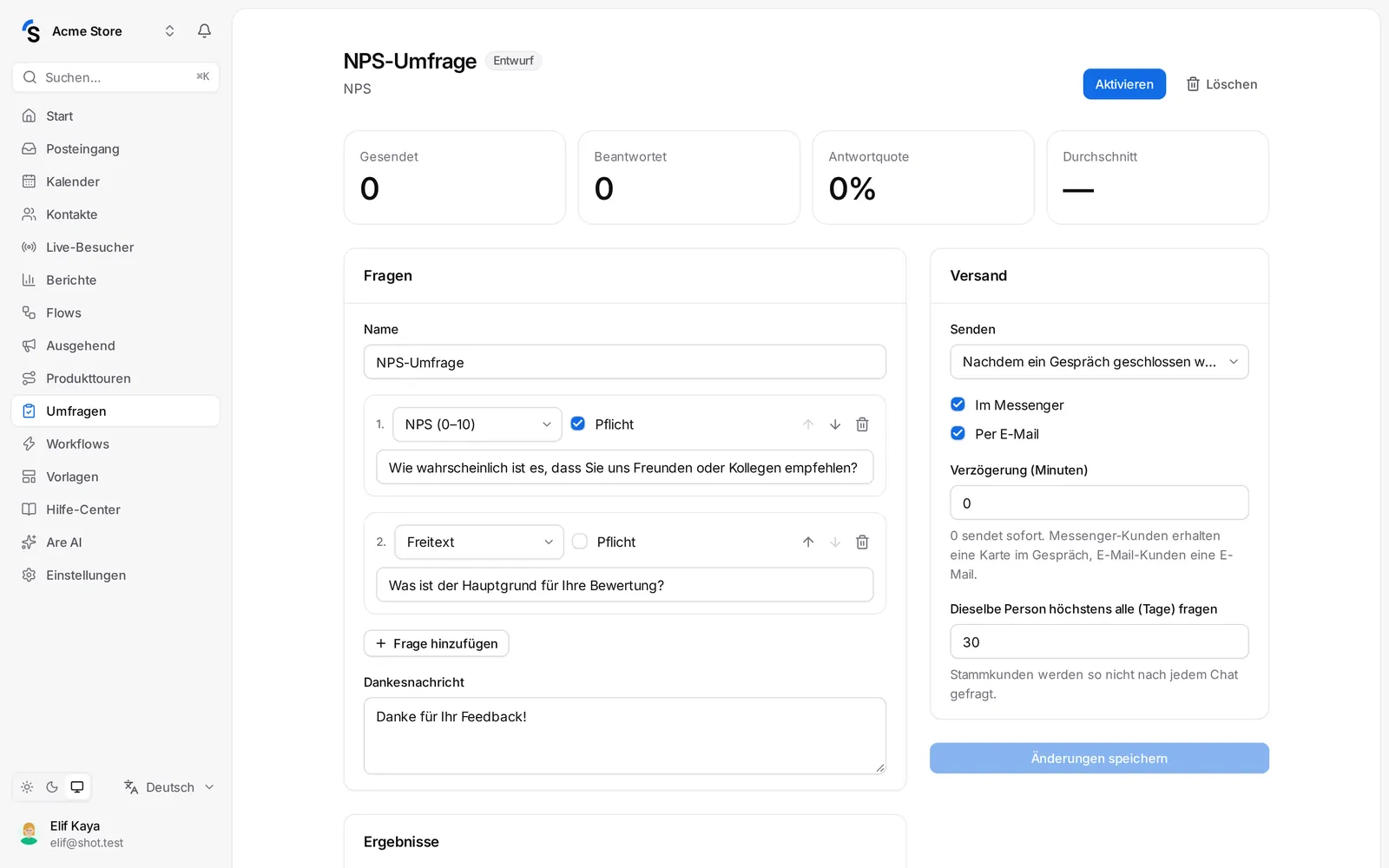Screen dimensions: 1389x868
Task: Select light theme sun icon
Action: coord(27,787)
